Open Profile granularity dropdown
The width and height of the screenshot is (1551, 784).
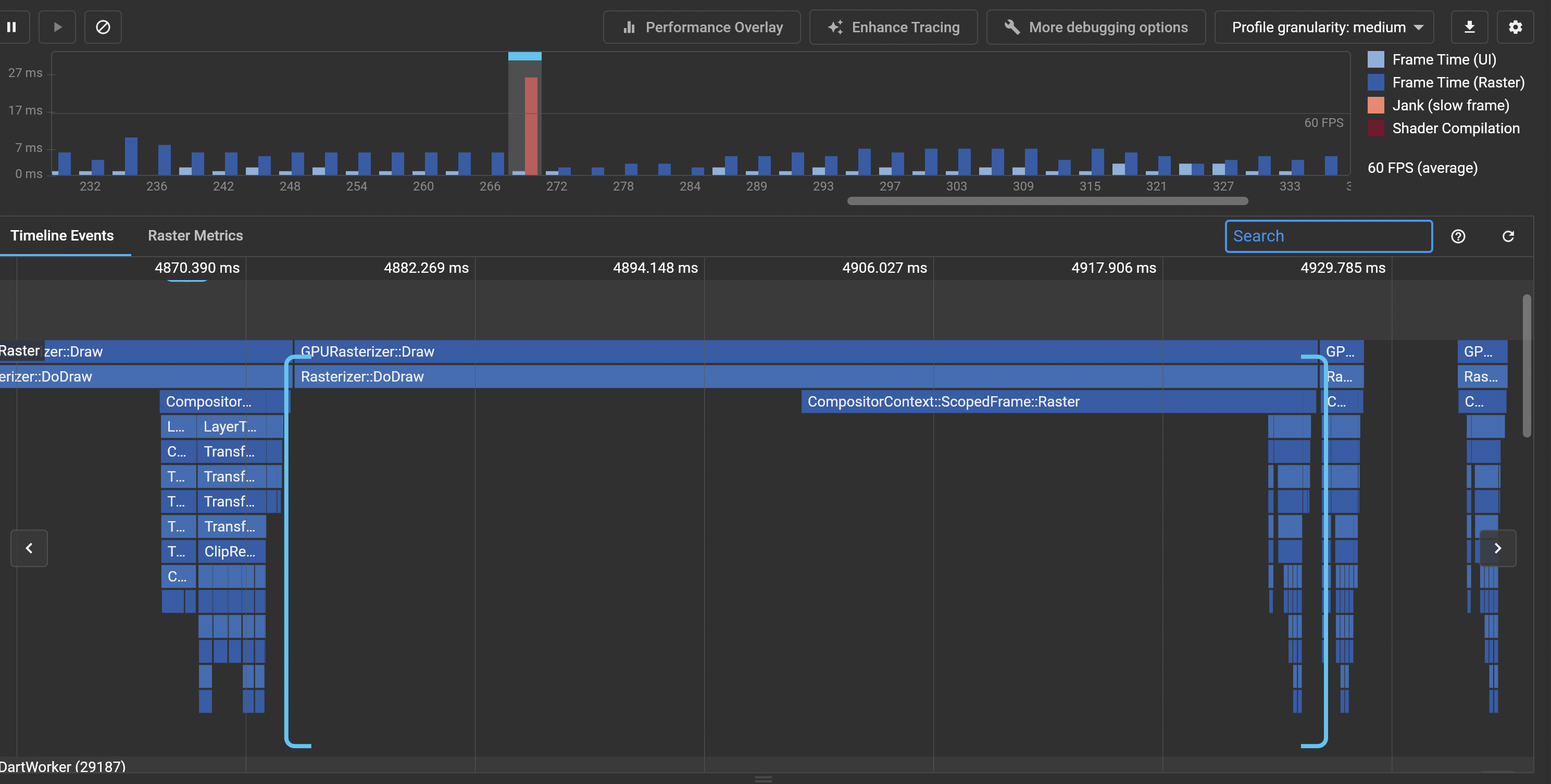[x=1323, y=27]
